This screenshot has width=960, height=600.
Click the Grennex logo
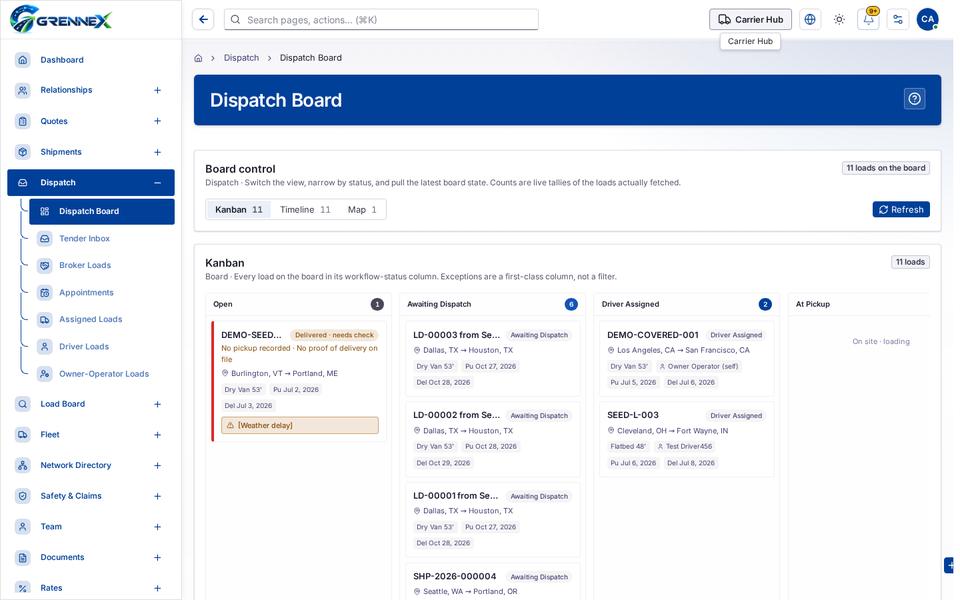click(61, 20)
